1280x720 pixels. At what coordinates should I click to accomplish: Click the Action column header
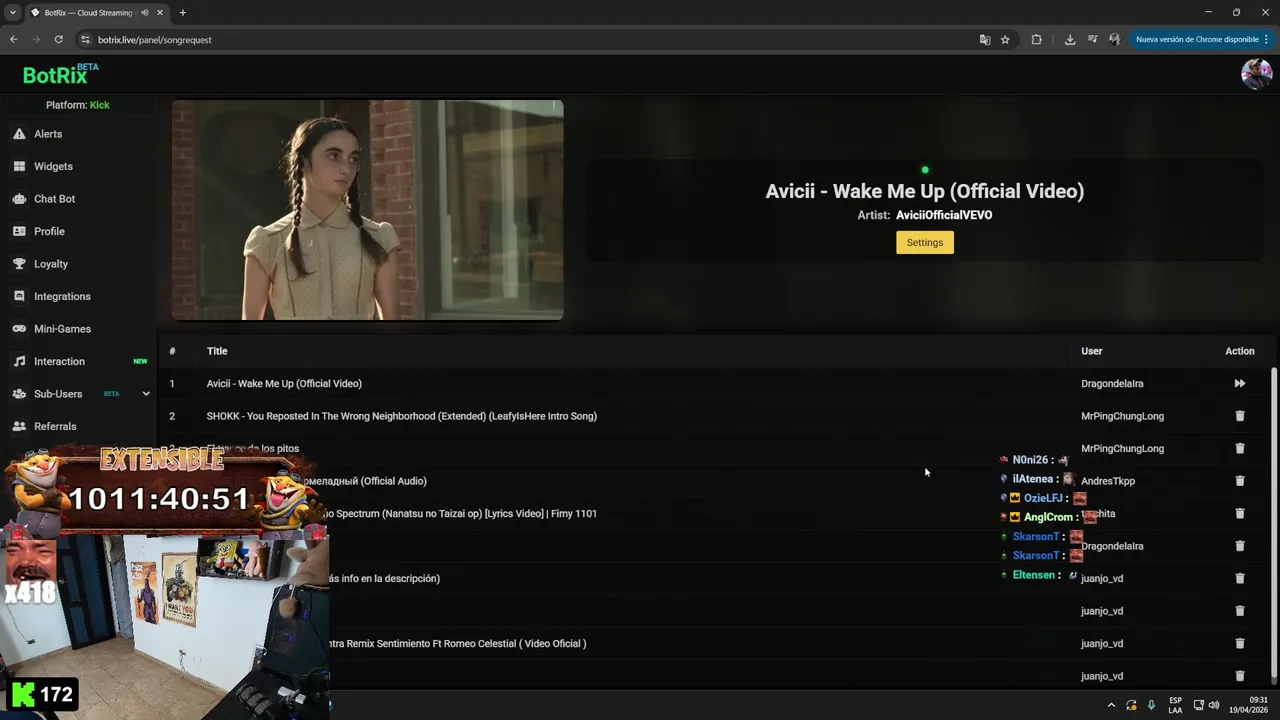click(1239, 351)
